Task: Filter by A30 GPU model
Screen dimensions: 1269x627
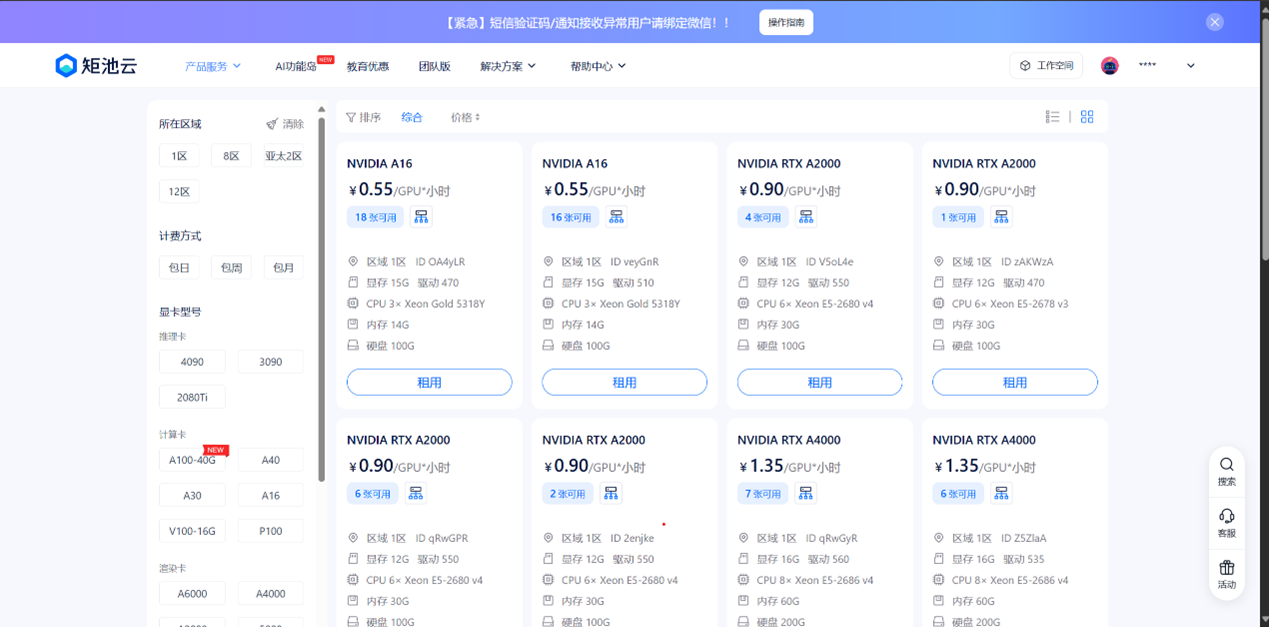Action: pos(192,496)
